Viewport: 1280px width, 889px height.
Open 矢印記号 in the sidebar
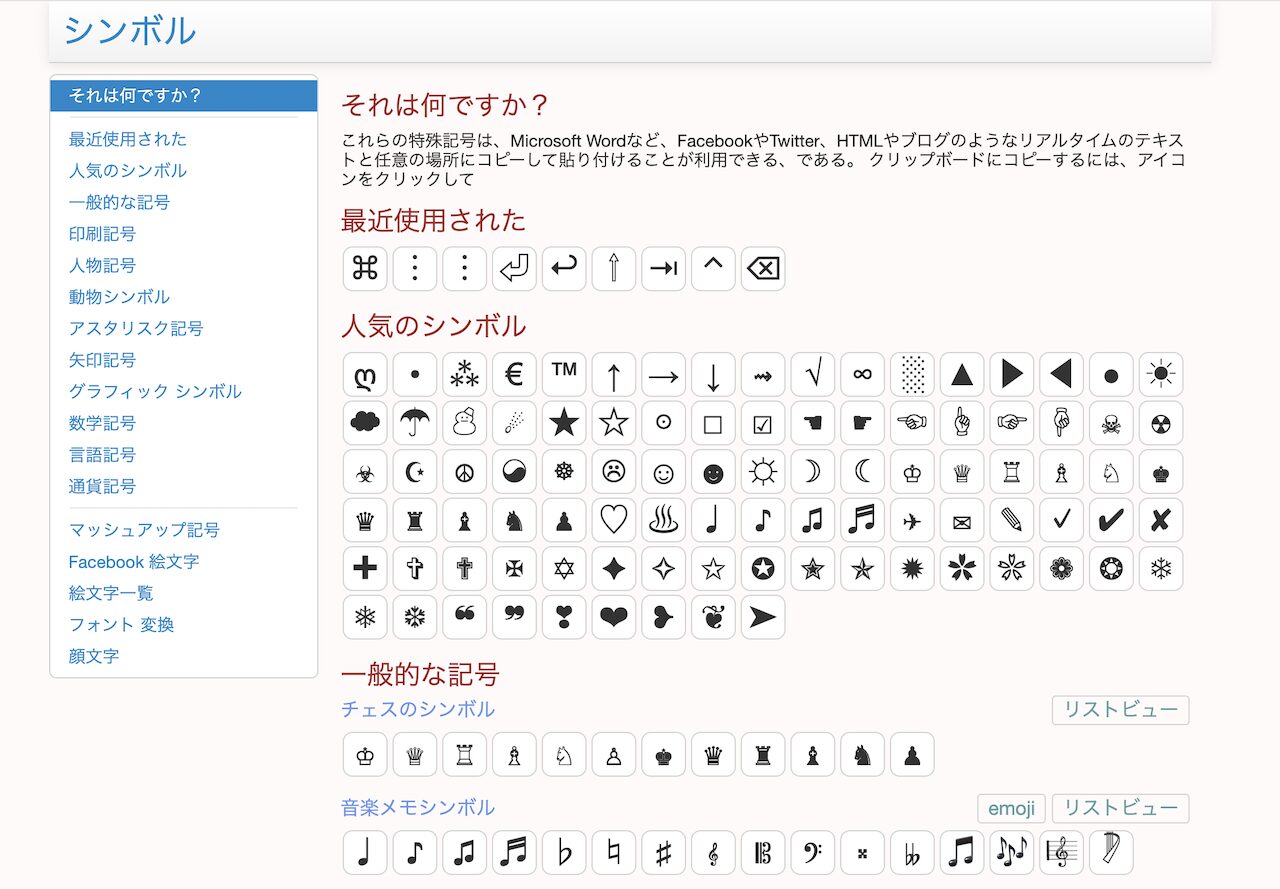tap(102, 360)
